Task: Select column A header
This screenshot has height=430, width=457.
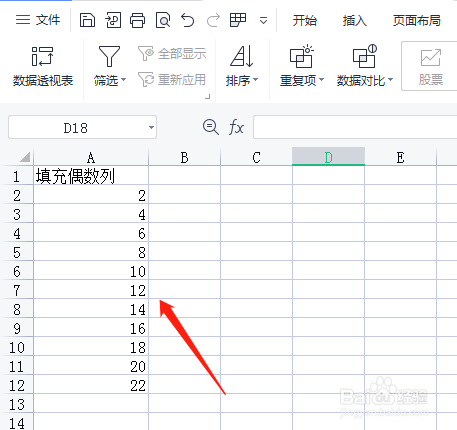Action: [x=91, y=157]
